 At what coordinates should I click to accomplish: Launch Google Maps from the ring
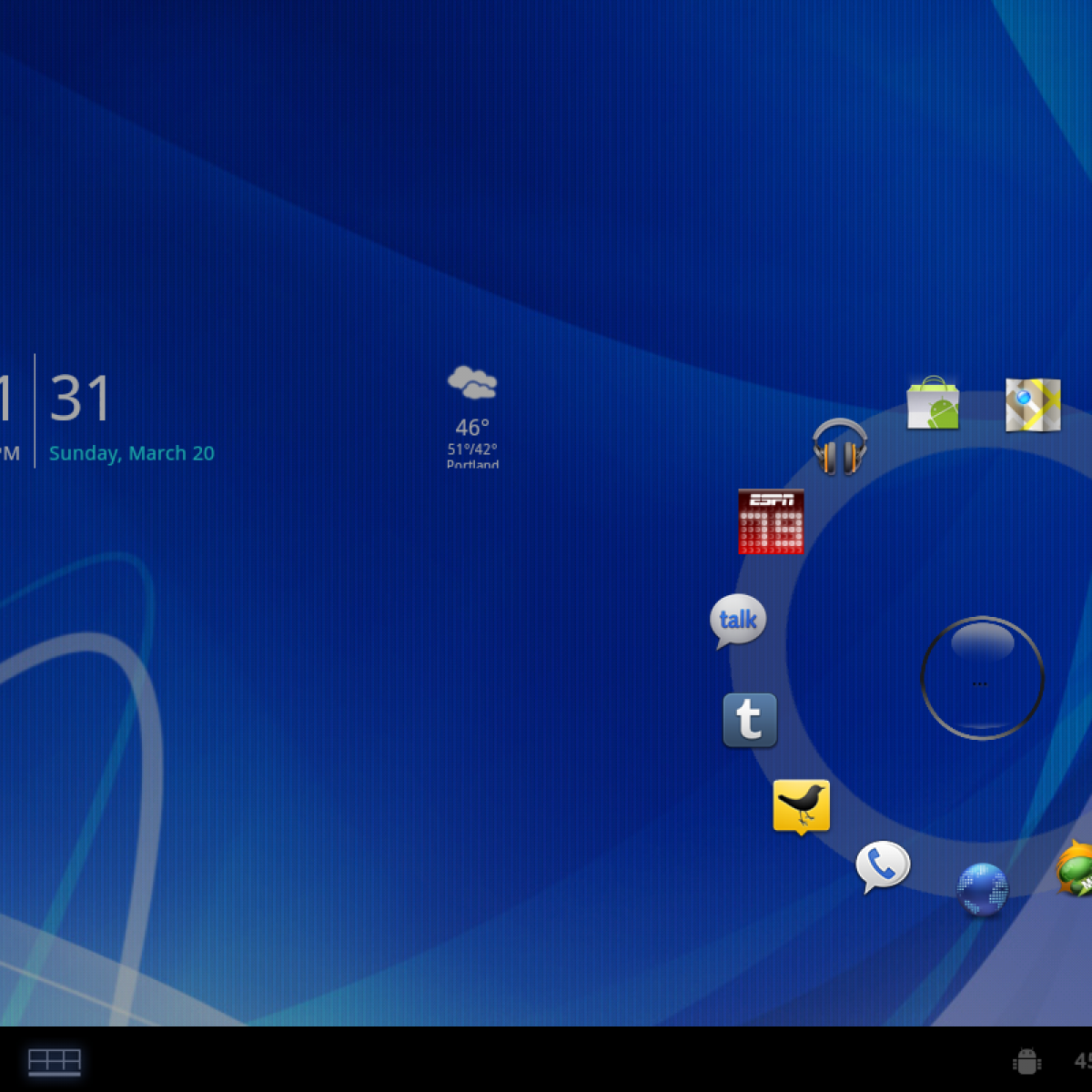click(x=1032, y=404)
